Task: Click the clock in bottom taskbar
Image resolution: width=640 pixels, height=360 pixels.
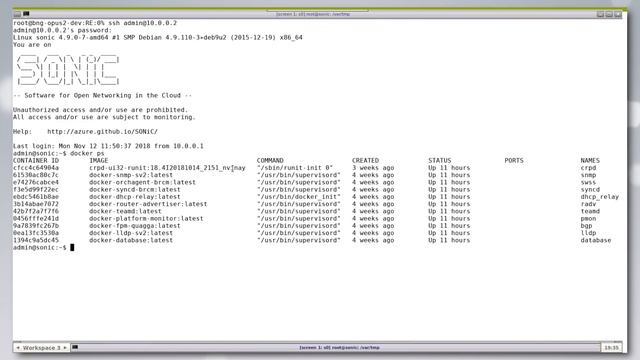Action: coord(611,348)
